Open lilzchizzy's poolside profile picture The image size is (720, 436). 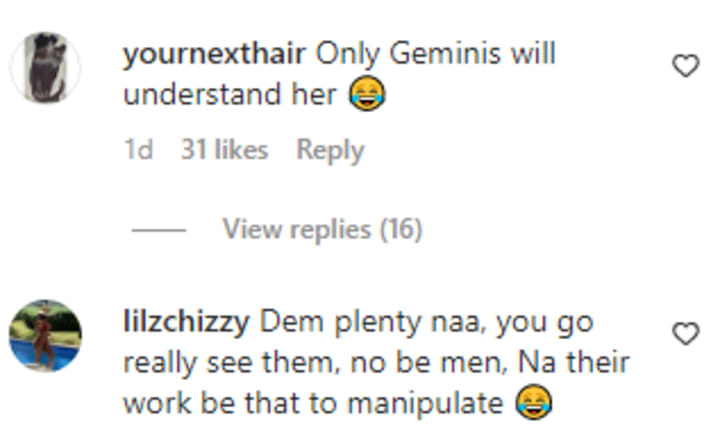[45, 335]
